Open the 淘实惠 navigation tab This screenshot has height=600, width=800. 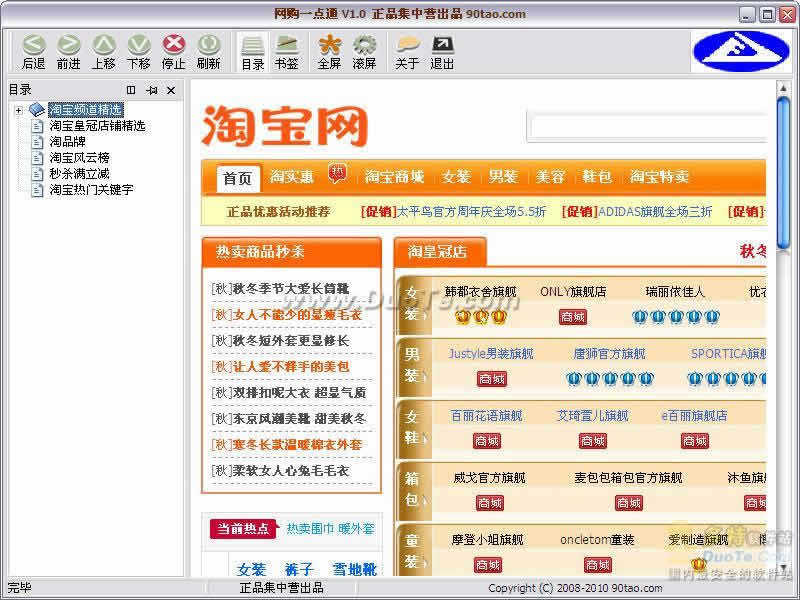(291, 177)
